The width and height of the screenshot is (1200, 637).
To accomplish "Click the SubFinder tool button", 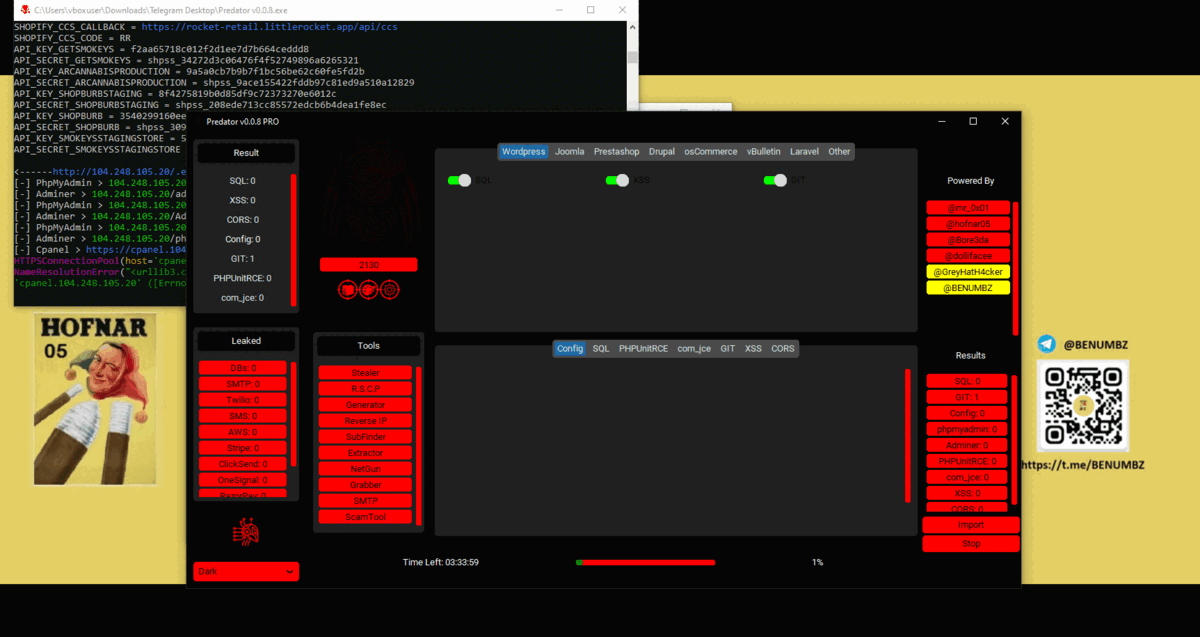I will pos(365,437).
